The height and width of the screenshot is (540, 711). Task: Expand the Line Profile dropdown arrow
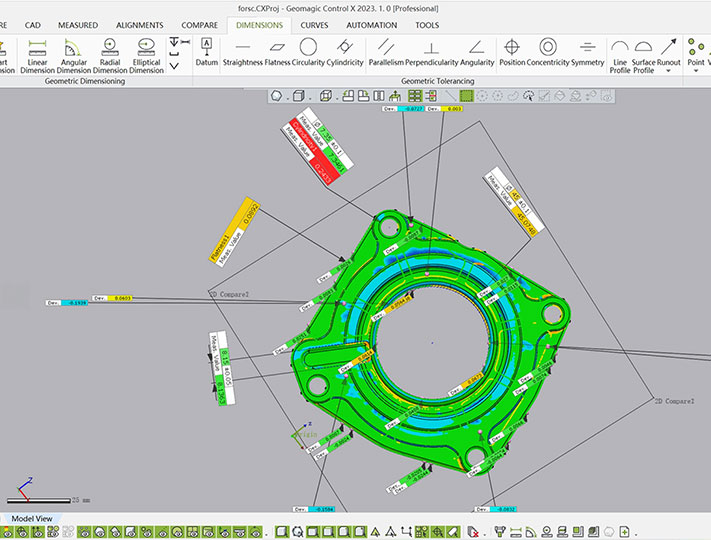coord(620,71)
